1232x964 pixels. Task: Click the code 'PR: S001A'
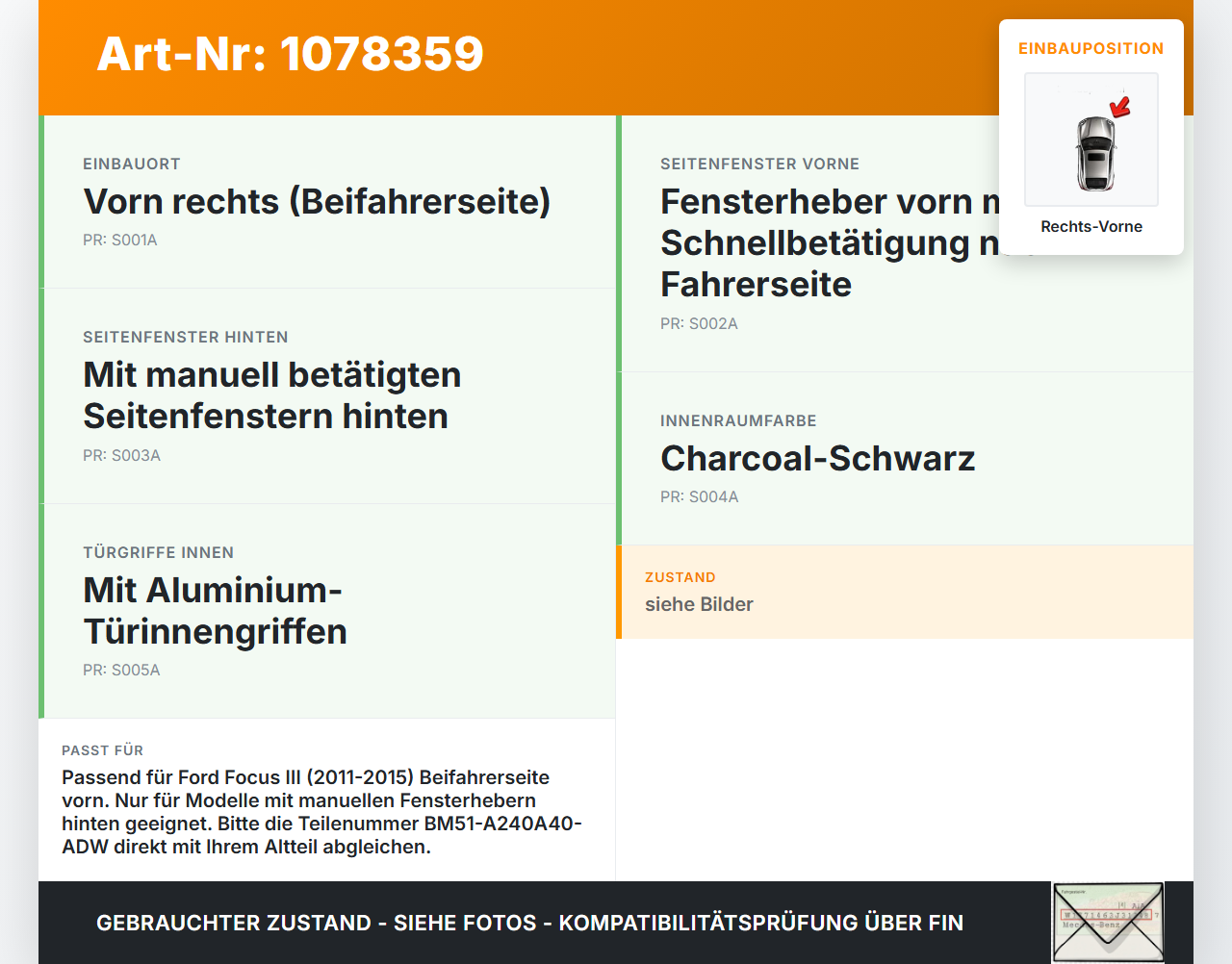(120, 240)
